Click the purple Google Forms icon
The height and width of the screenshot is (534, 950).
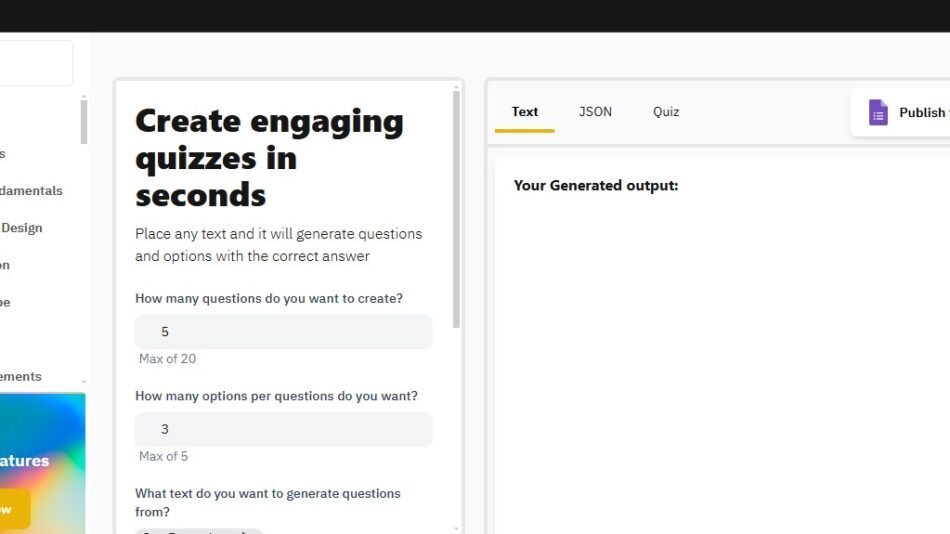(x=878, y=113)
